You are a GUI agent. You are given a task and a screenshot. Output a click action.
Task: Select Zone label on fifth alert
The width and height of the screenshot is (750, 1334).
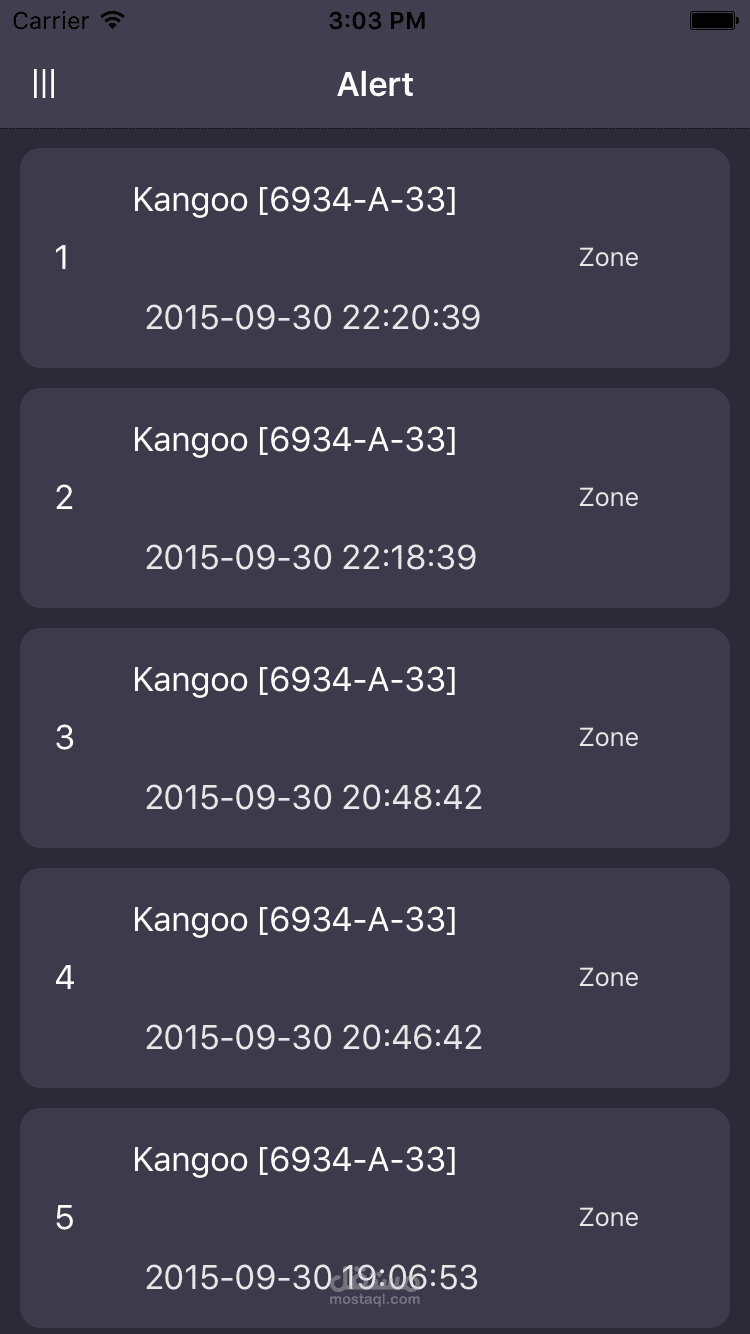pyautogui.click(x=608, y=1218)
